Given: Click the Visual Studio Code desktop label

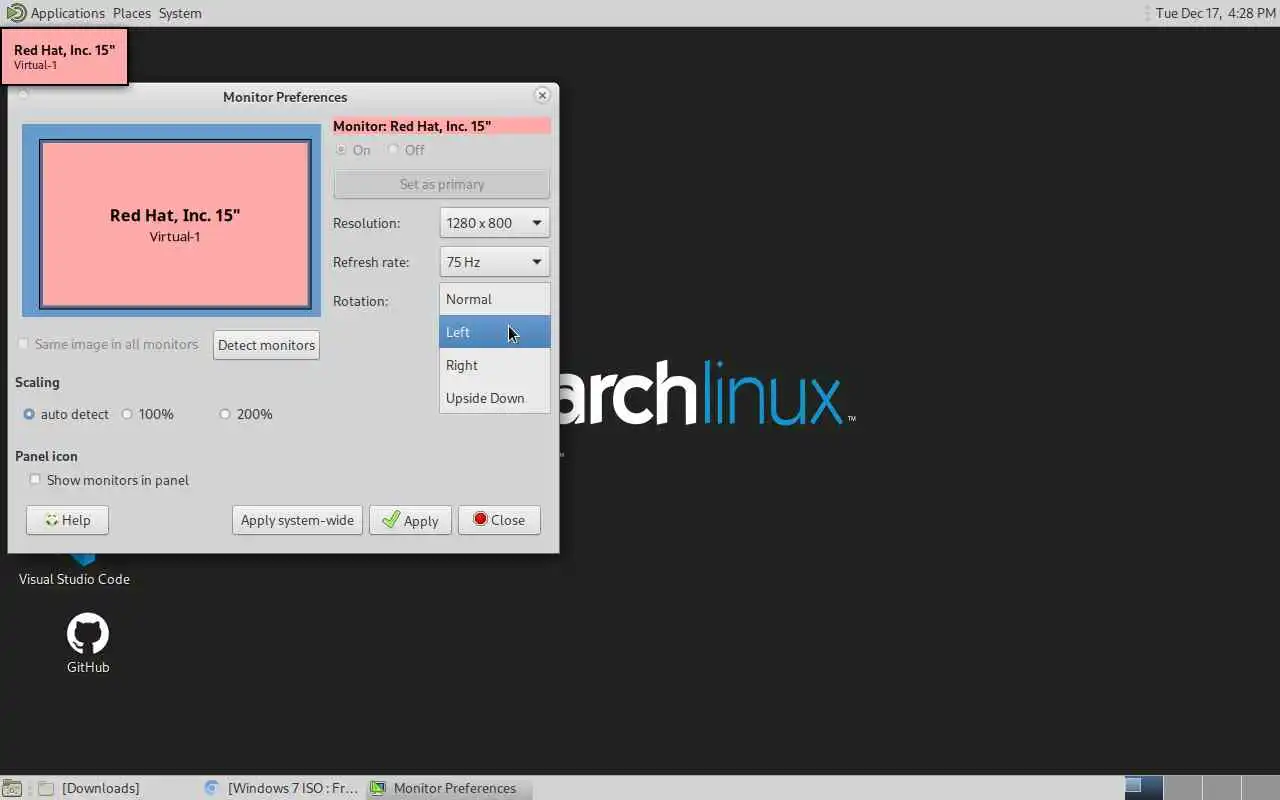Looking at the screenshot, I should [74, 579].
